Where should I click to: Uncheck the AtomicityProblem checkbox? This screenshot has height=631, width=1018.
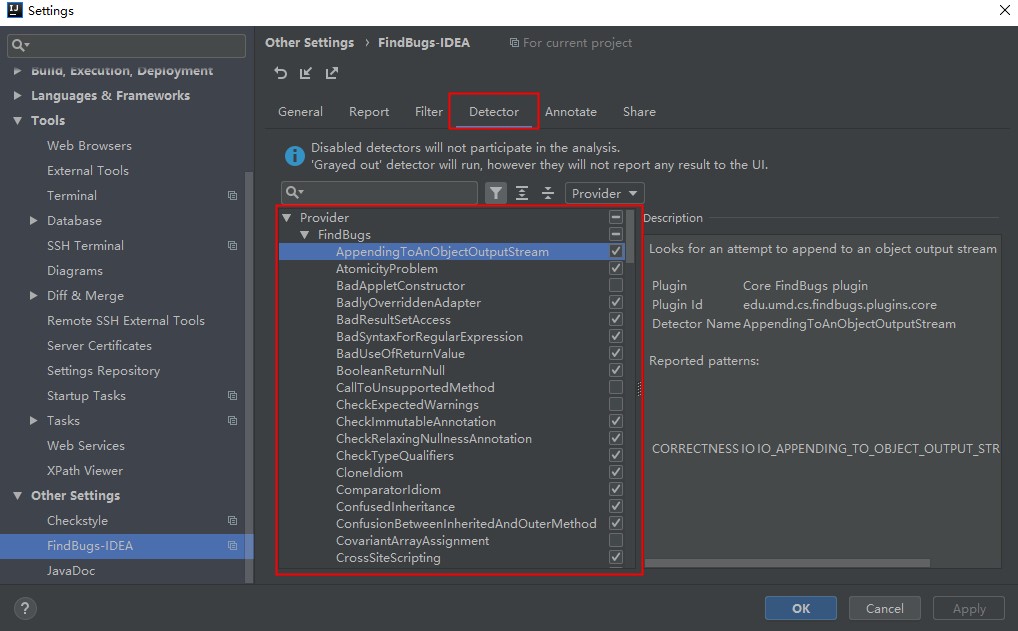click(x=616, y=268)
